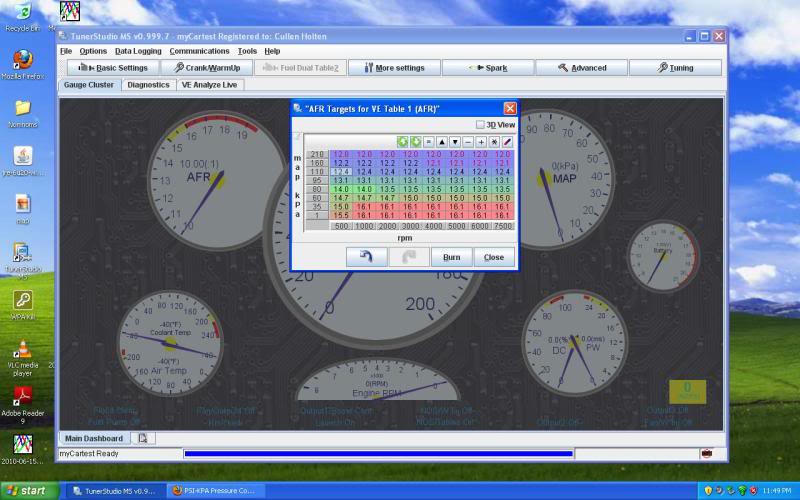
Task: Open the Advanced toolbar dropdown
Action: [x=582, y=68]
